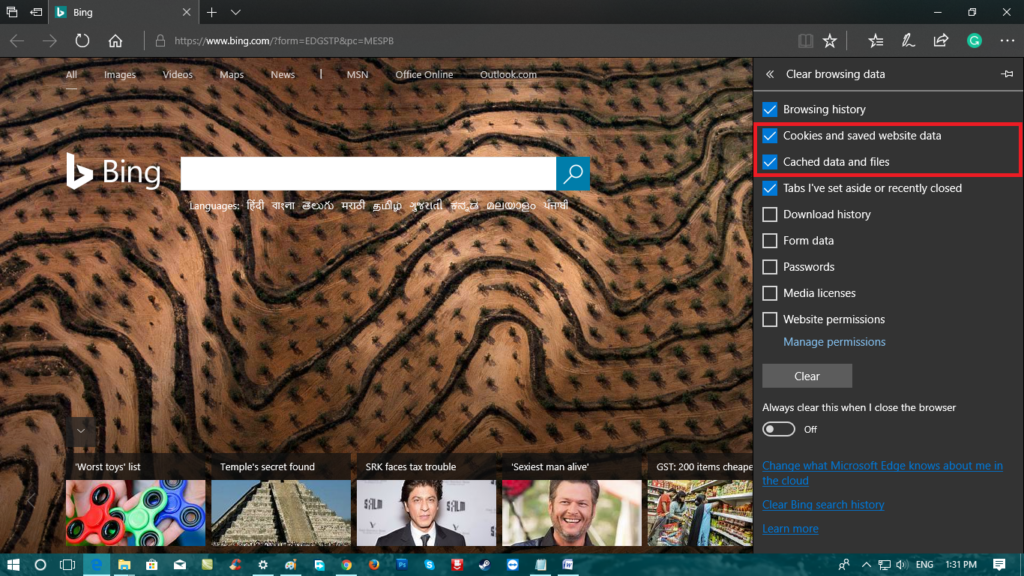This screenshot has height=576, width=1024.
Task: Turn on Always clear when closing browser
Action: click(778, 429)
